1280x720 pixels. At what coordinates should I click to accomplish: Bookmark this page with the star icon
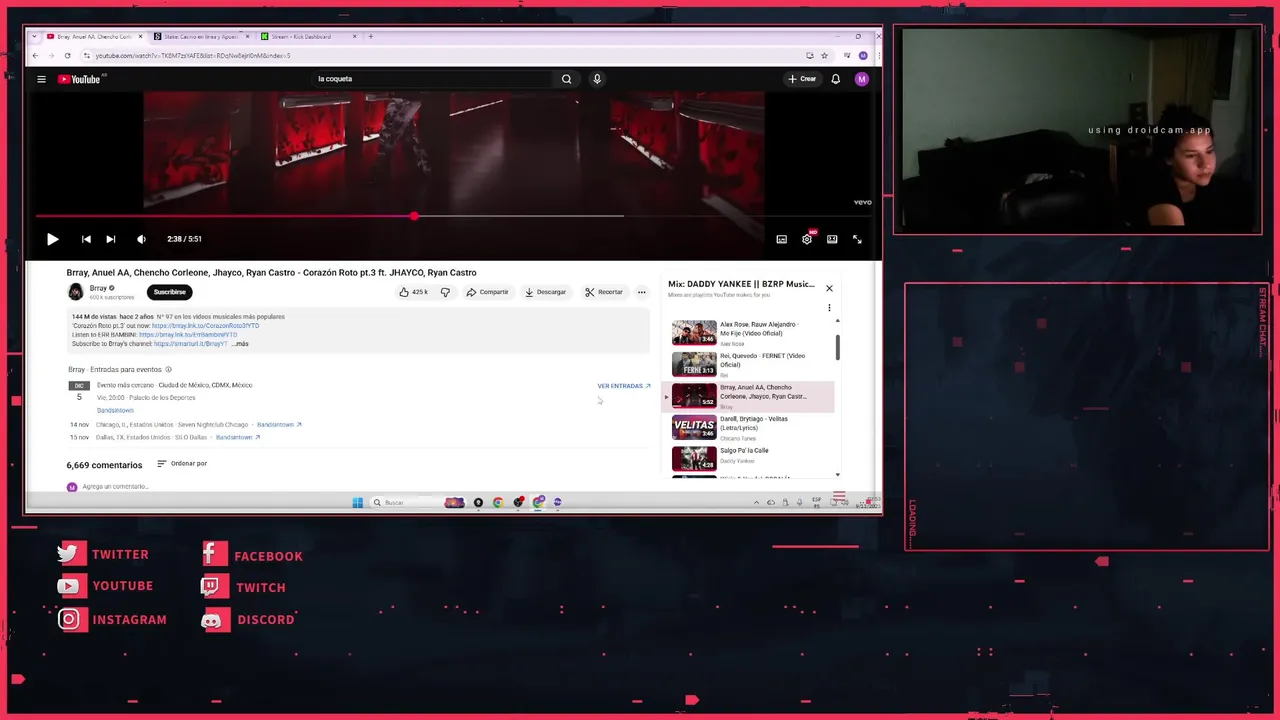click(x=824, y=56)
